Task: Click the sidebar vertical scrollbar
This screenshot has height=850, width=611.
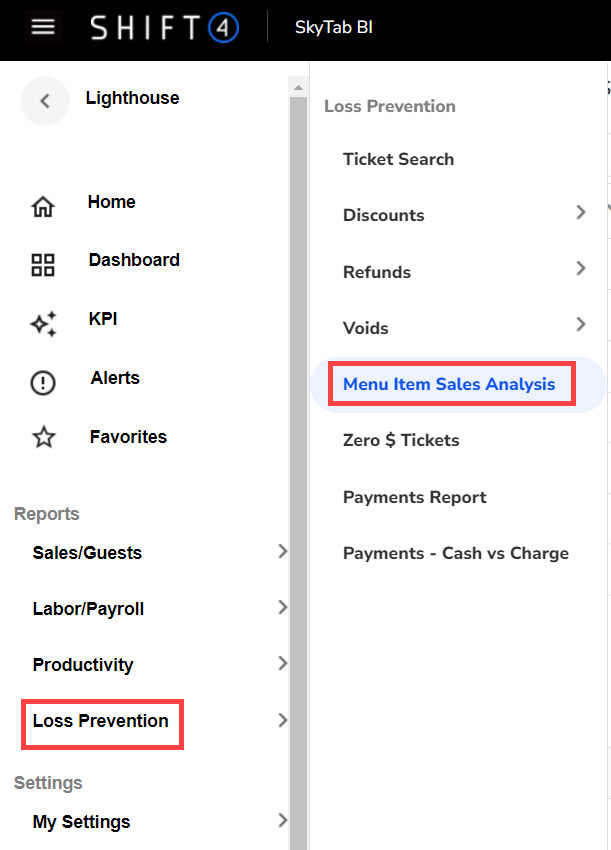Action: pyautogui.click(x=298, y=450)
